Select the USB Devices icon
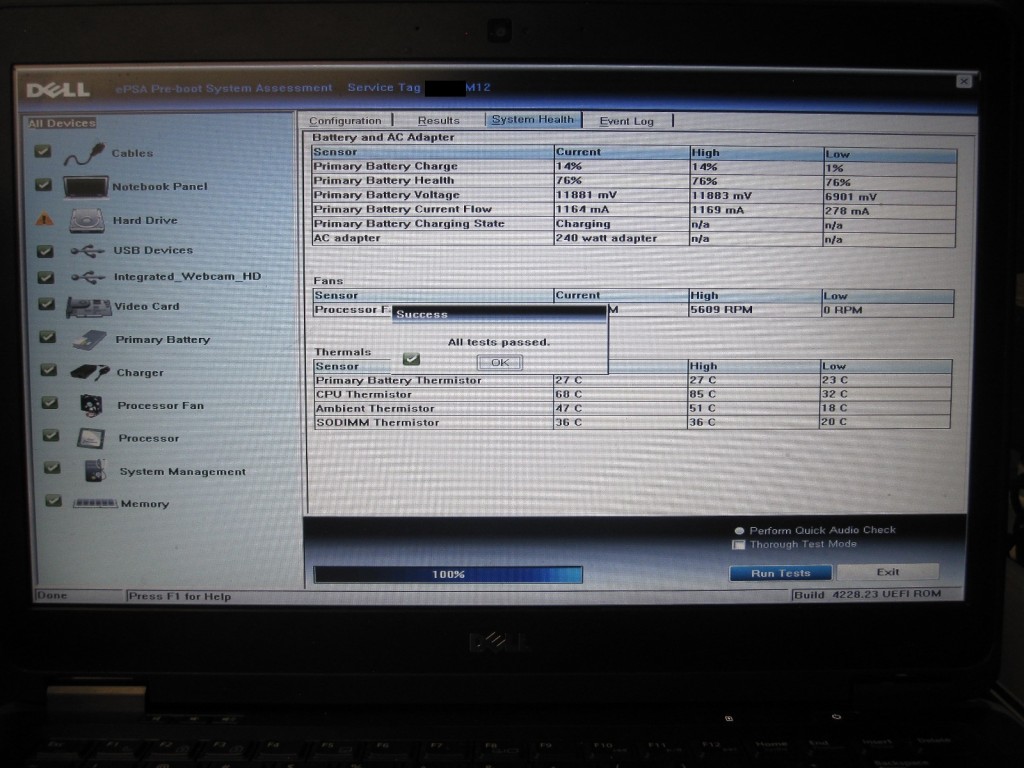 click(88, 251)
